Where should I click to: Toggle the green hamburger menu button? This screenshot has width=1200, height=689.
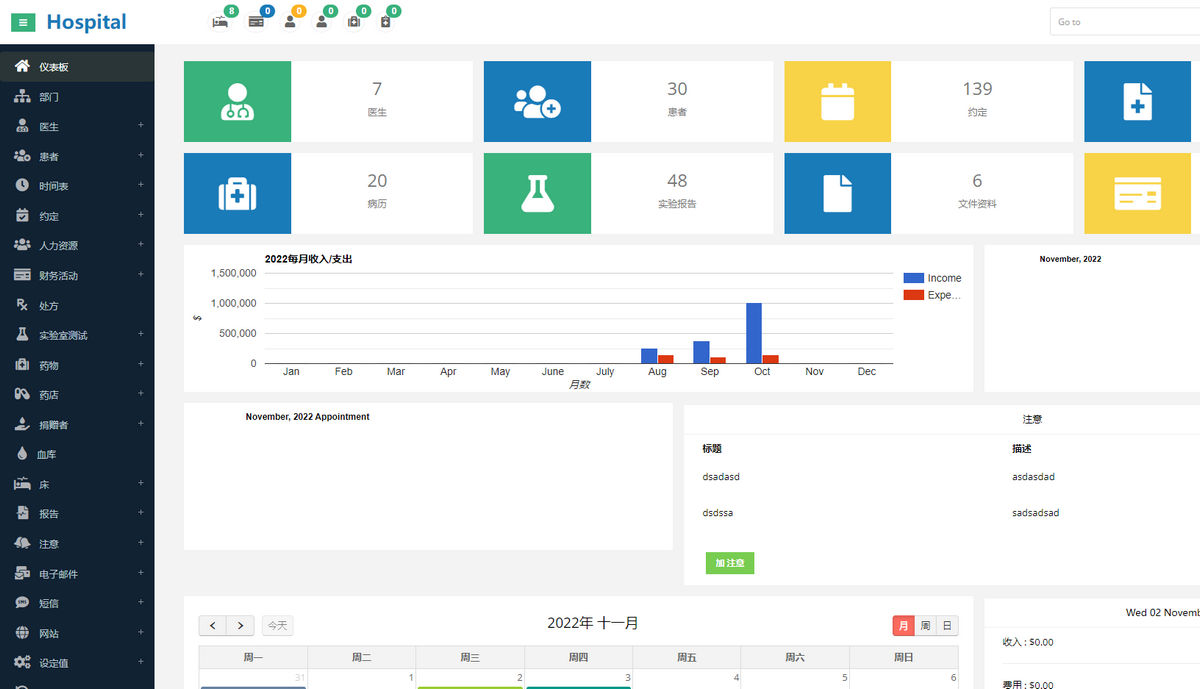point(23,22)
